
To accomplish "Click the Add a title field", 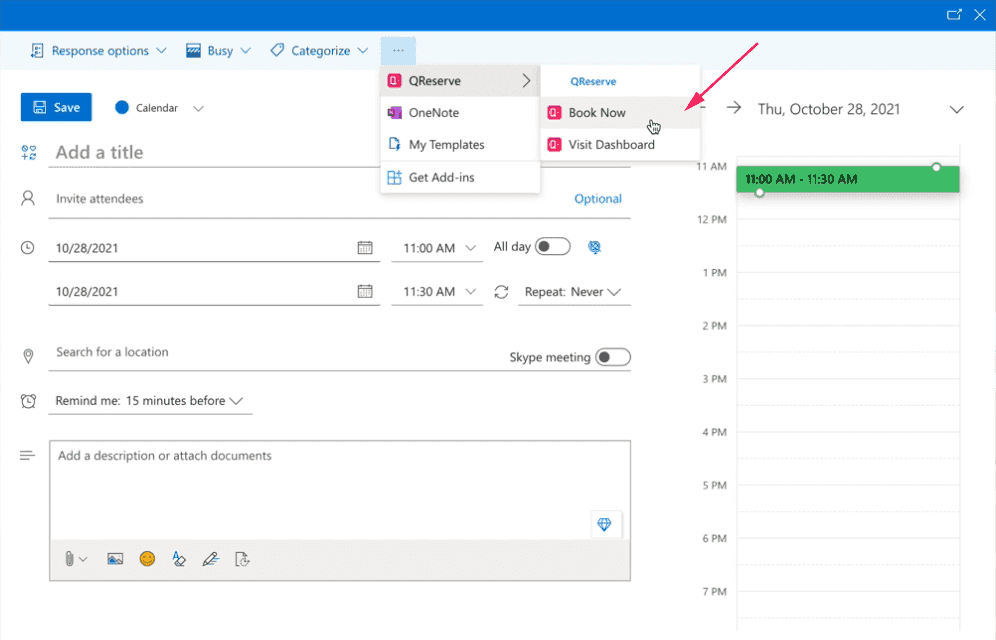I will (x=340, y=152).
